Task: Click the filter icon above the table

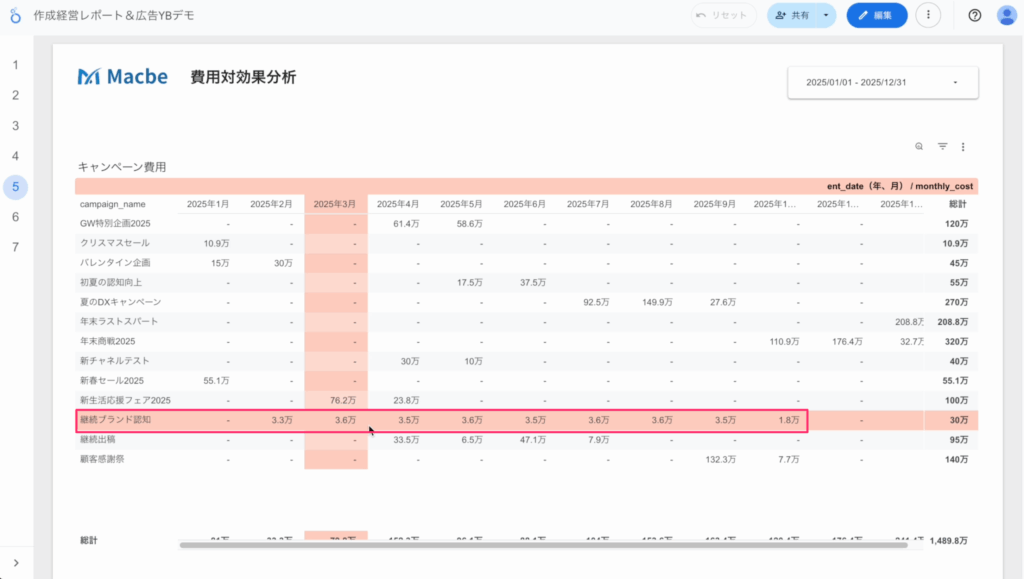Action: pos(942,147)
